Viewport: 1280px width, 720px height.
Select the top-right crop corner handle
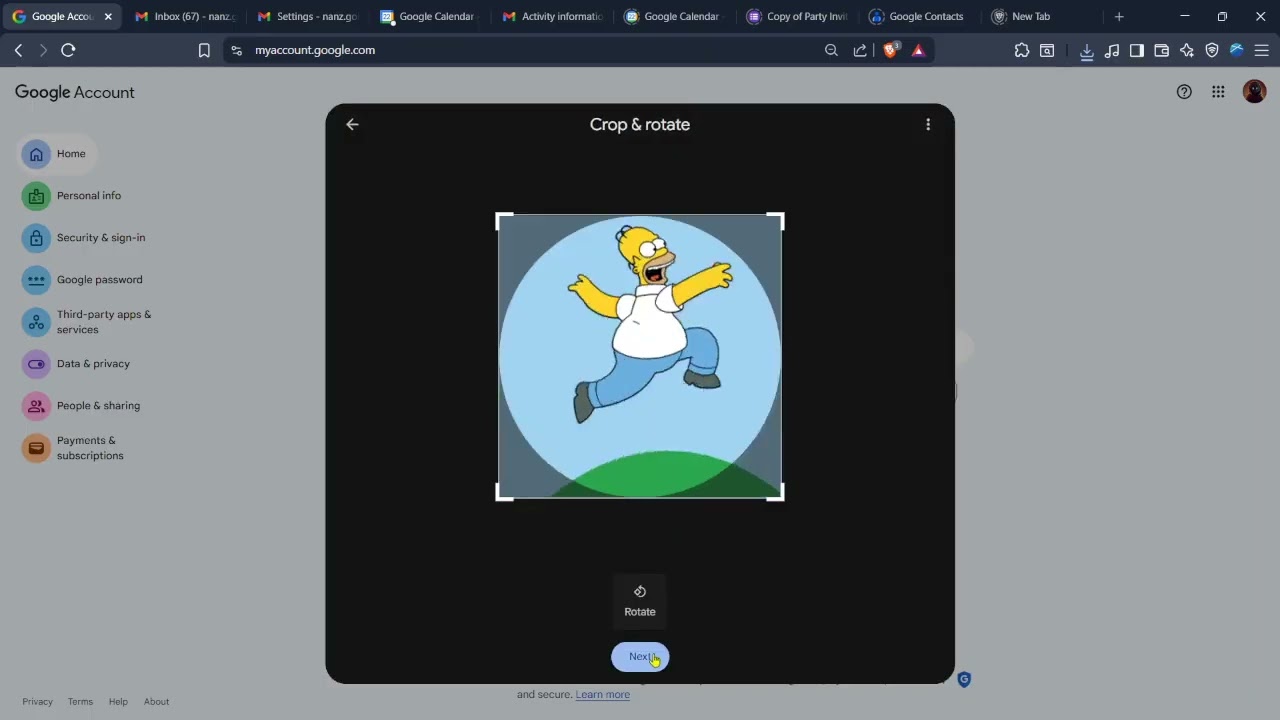pos(777,220)
